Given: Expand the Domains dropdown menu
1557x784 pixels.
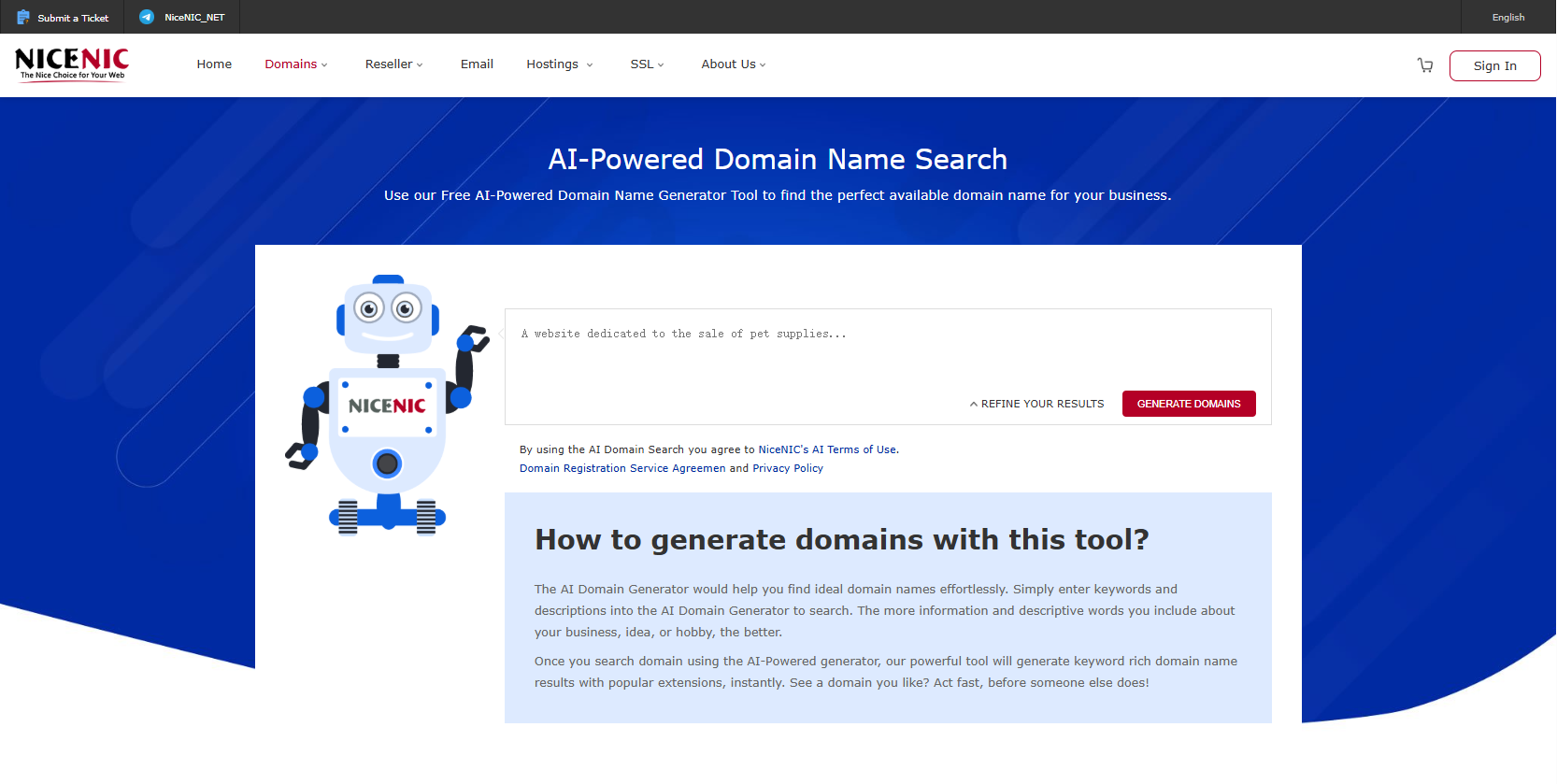Looking at the screenshot, I should point(296,64).
